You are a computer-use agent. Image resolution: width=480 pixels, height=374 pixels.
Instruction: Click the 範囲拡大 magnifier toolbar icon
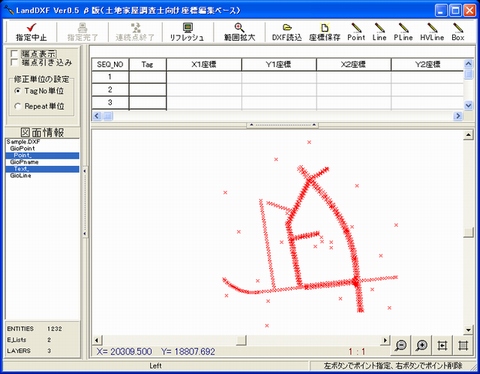pyautogui.click(x=239, y=27)
